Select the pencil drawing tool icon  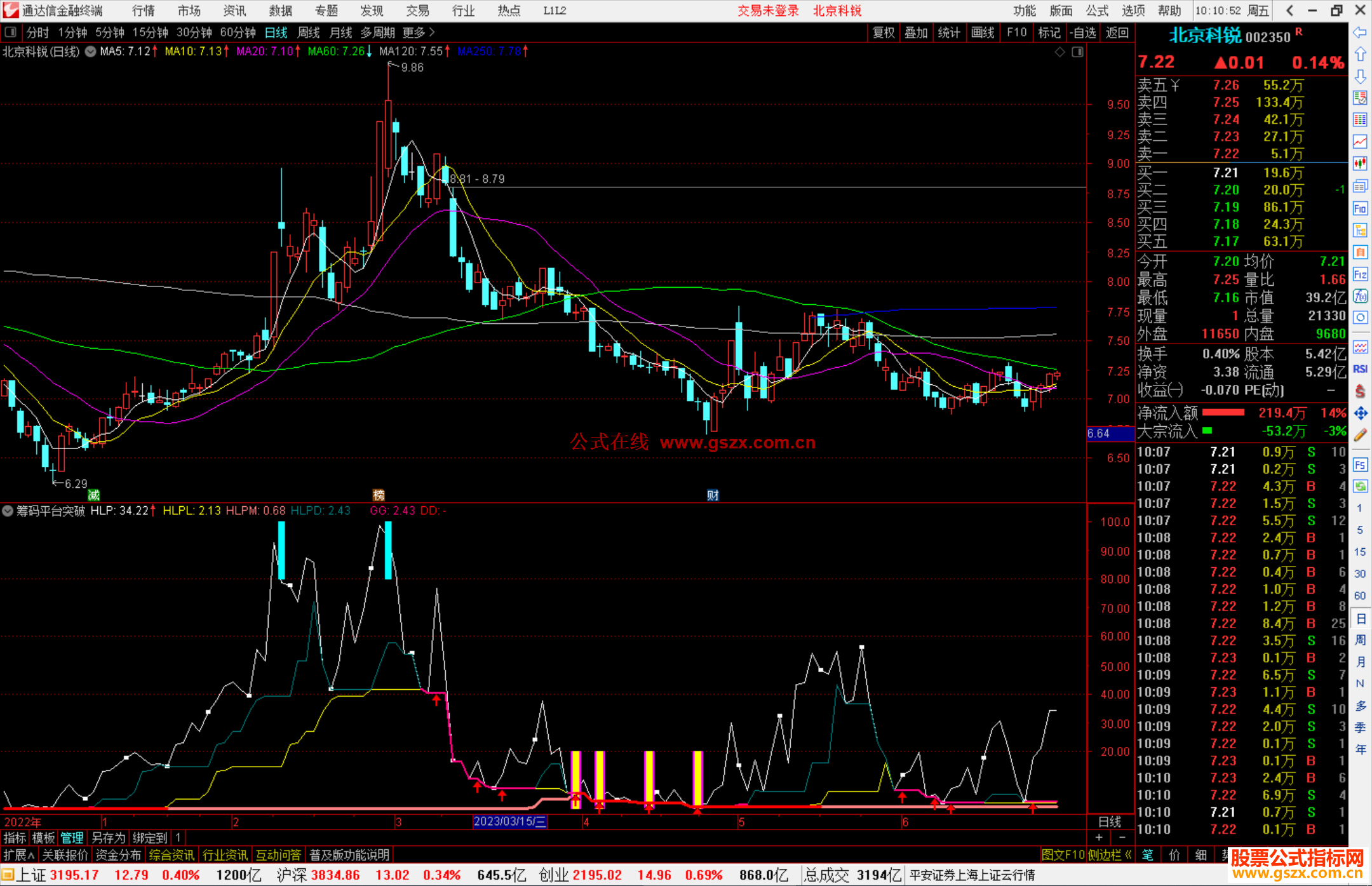pos(1360,435)
